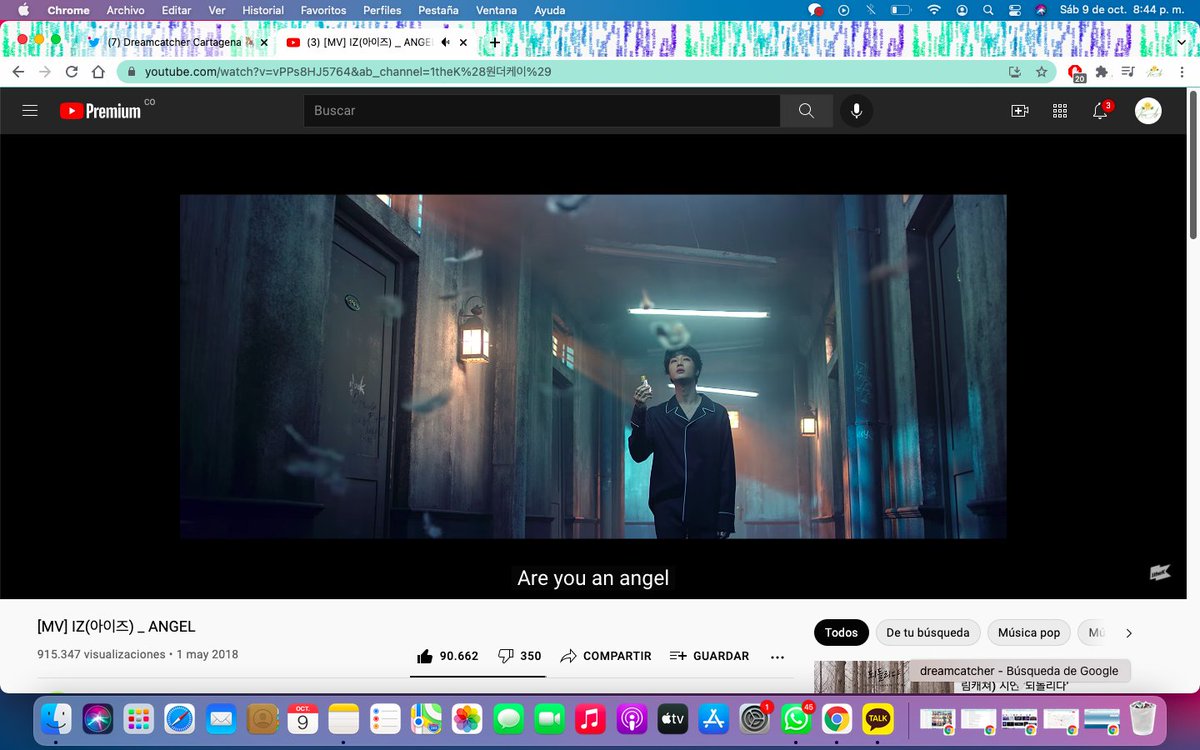Open the more actions three-dot menu
Image resolution: width=1200 pixels, height=750 pixels.
(x=777, y=656)
